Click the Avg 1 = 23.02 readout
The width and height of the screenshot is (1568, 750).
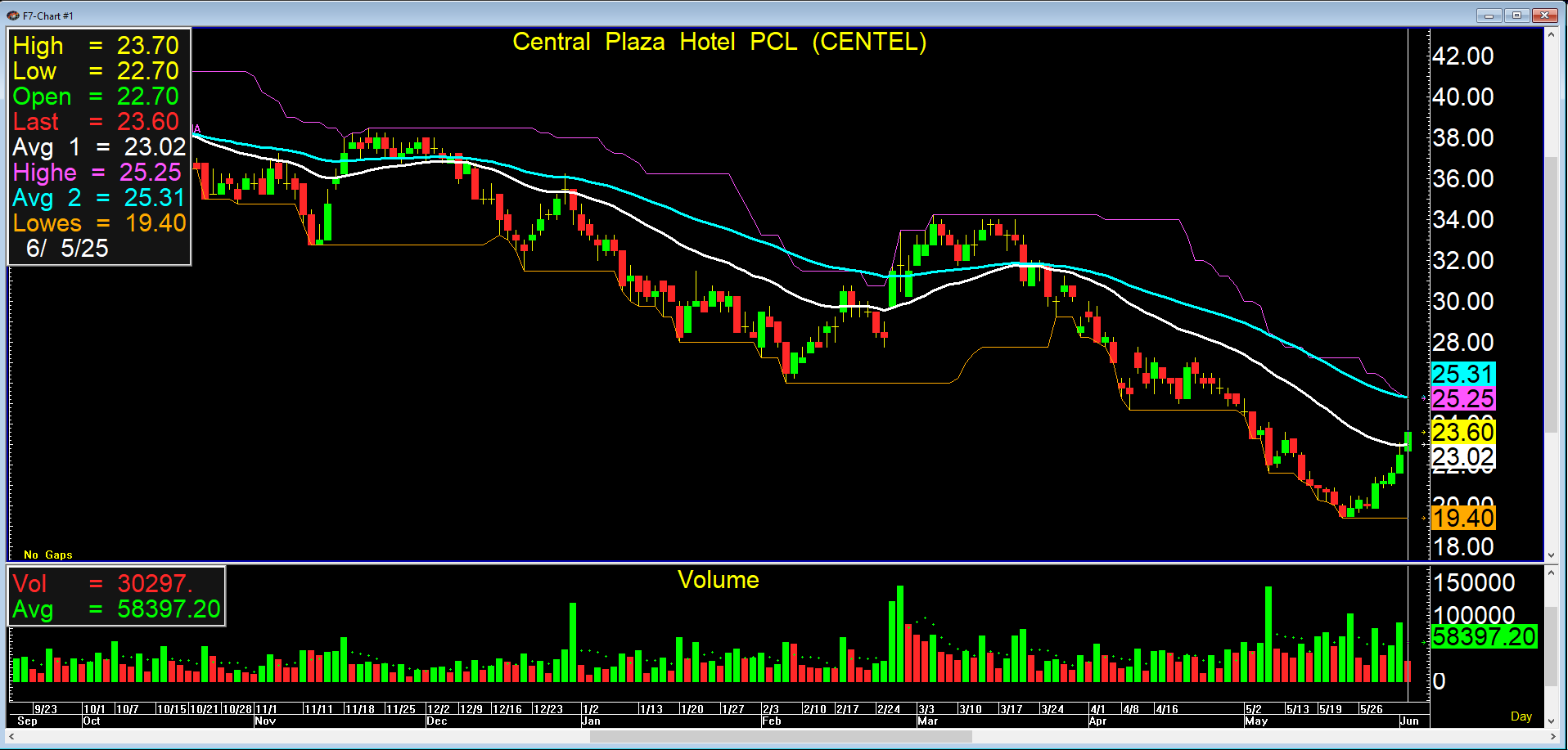tap(99, 146)
